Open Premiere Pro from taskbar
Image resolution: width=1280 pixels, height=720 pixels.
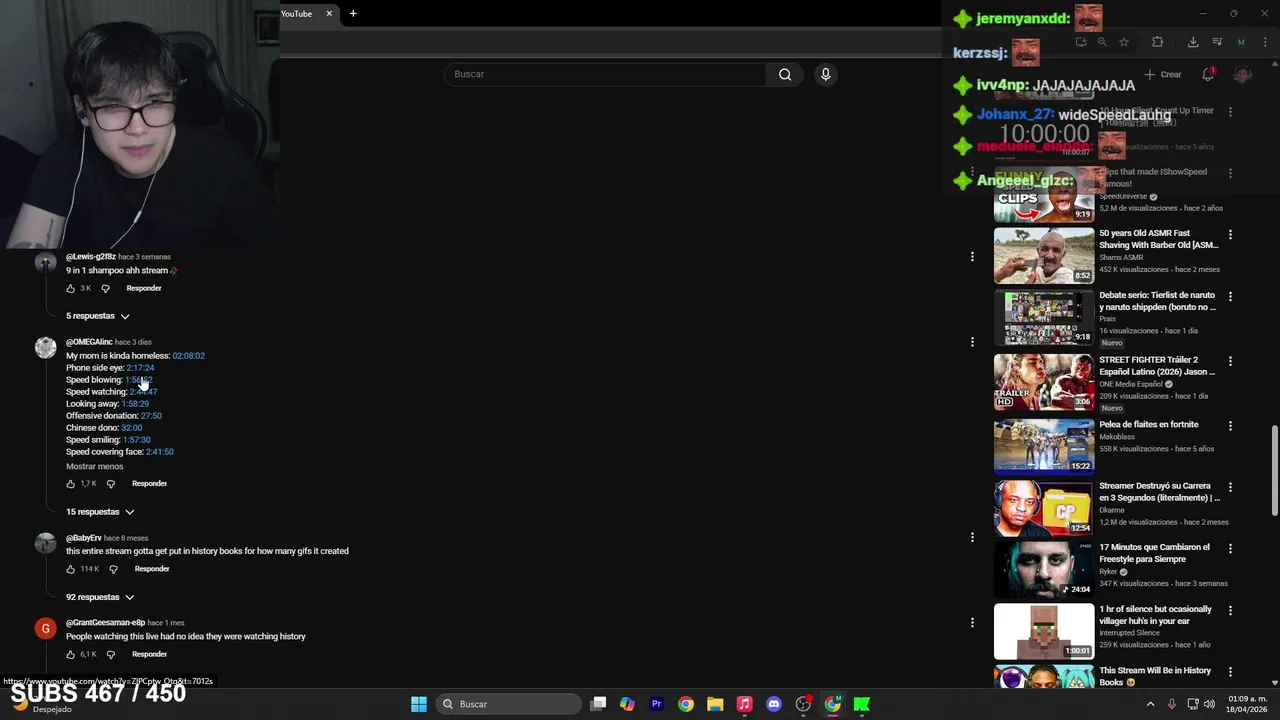pos(656,704)
